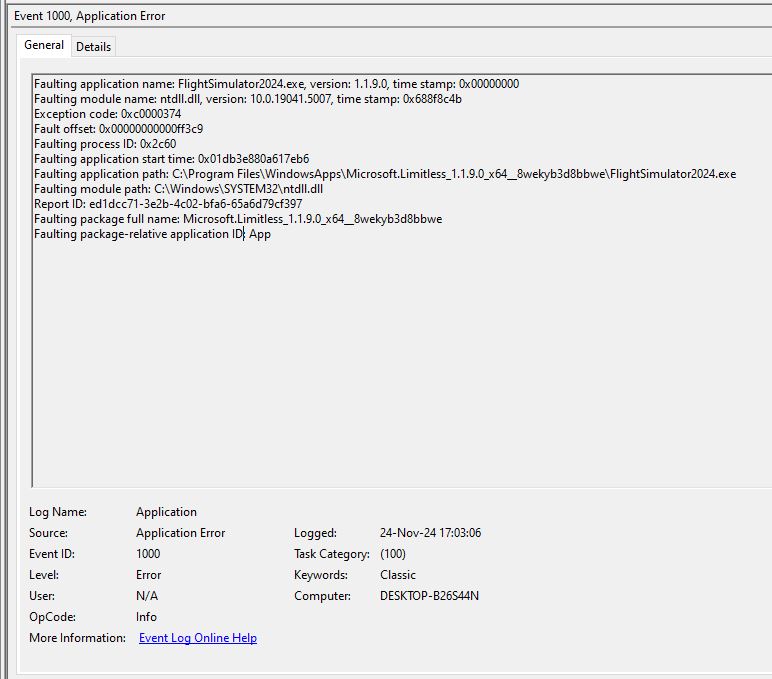Click the package-relative application ID line

coord(152,234)
